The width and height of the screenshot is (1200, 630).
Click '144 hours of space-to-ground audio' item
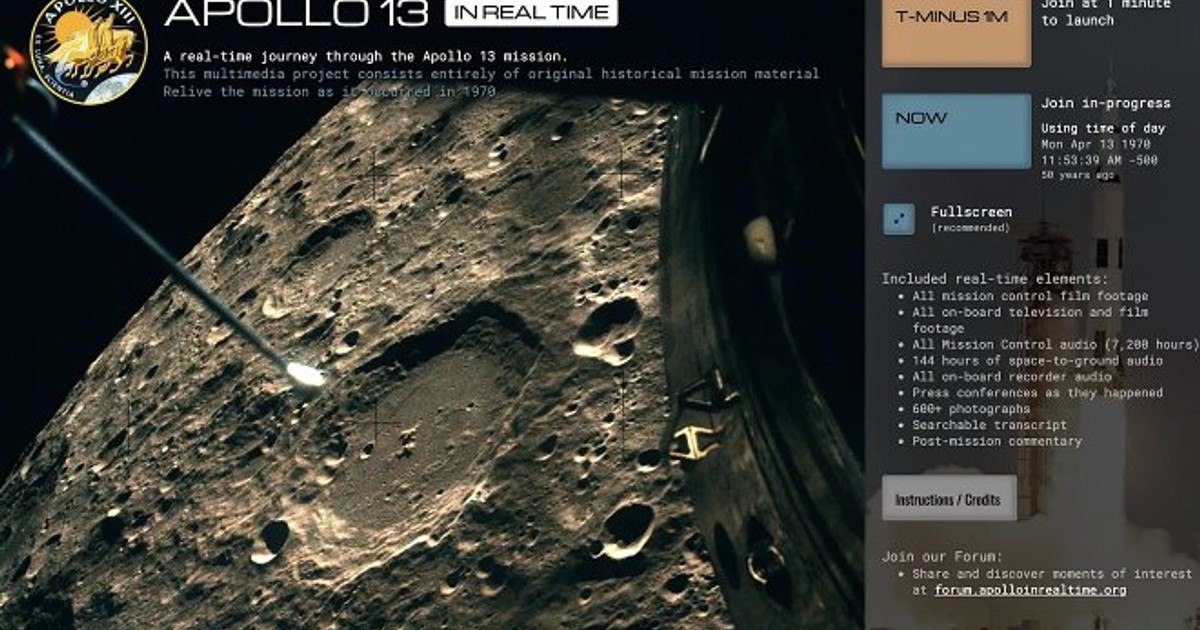pos(1037,360)
